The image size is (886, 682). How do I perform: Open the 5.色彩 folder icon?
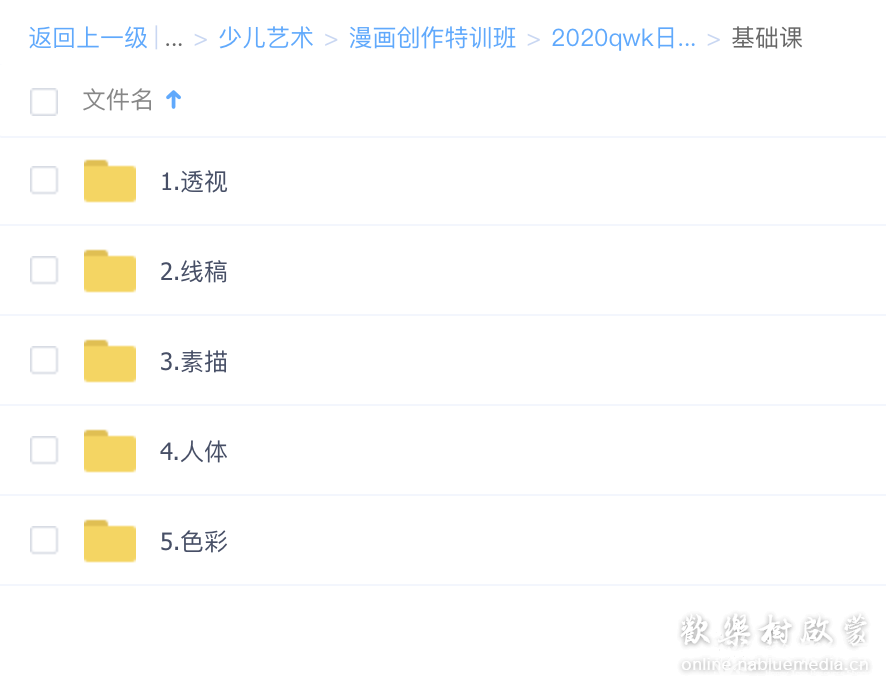(110, 541)
